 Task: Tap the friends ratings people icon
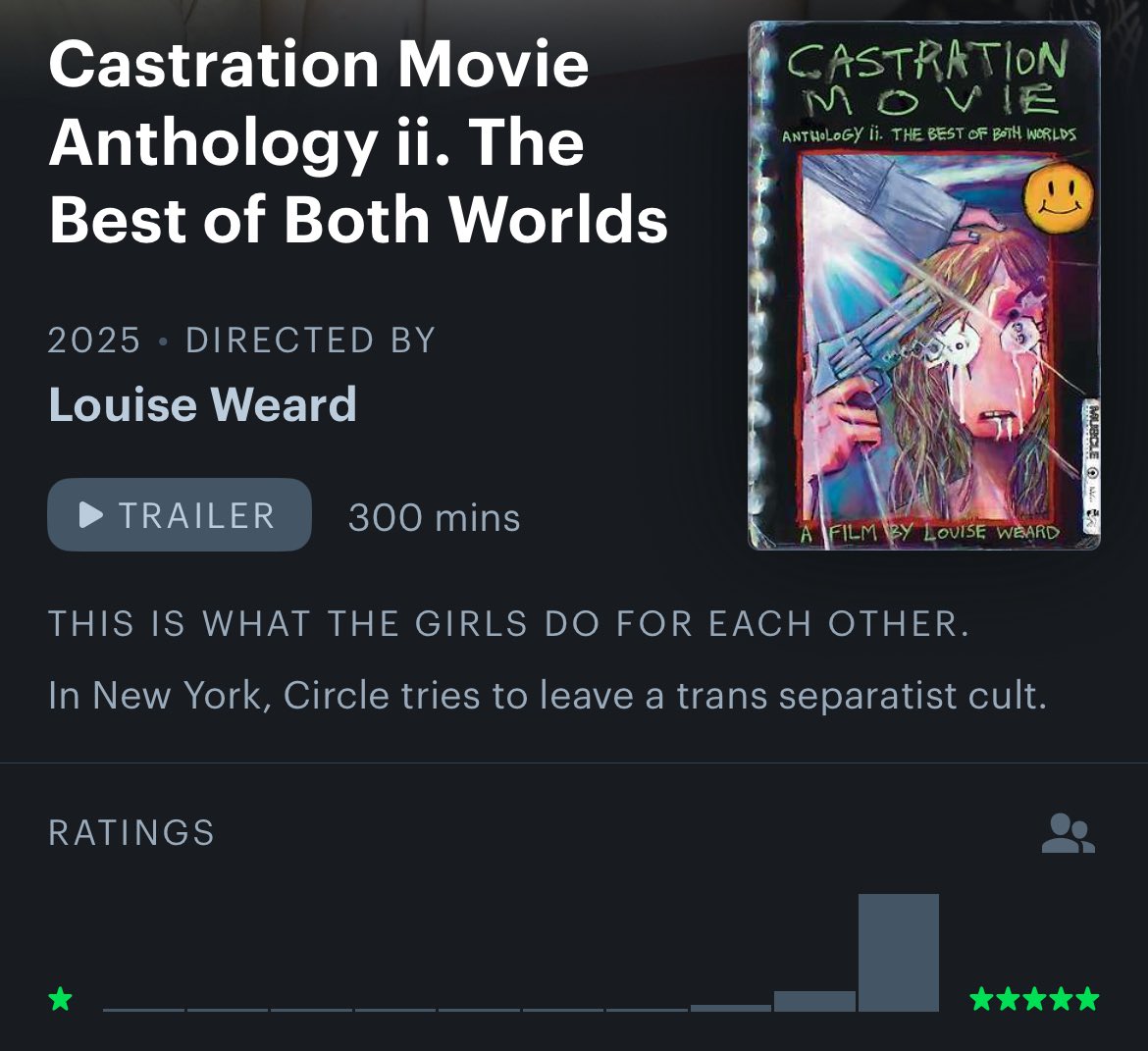[1069, 833]
